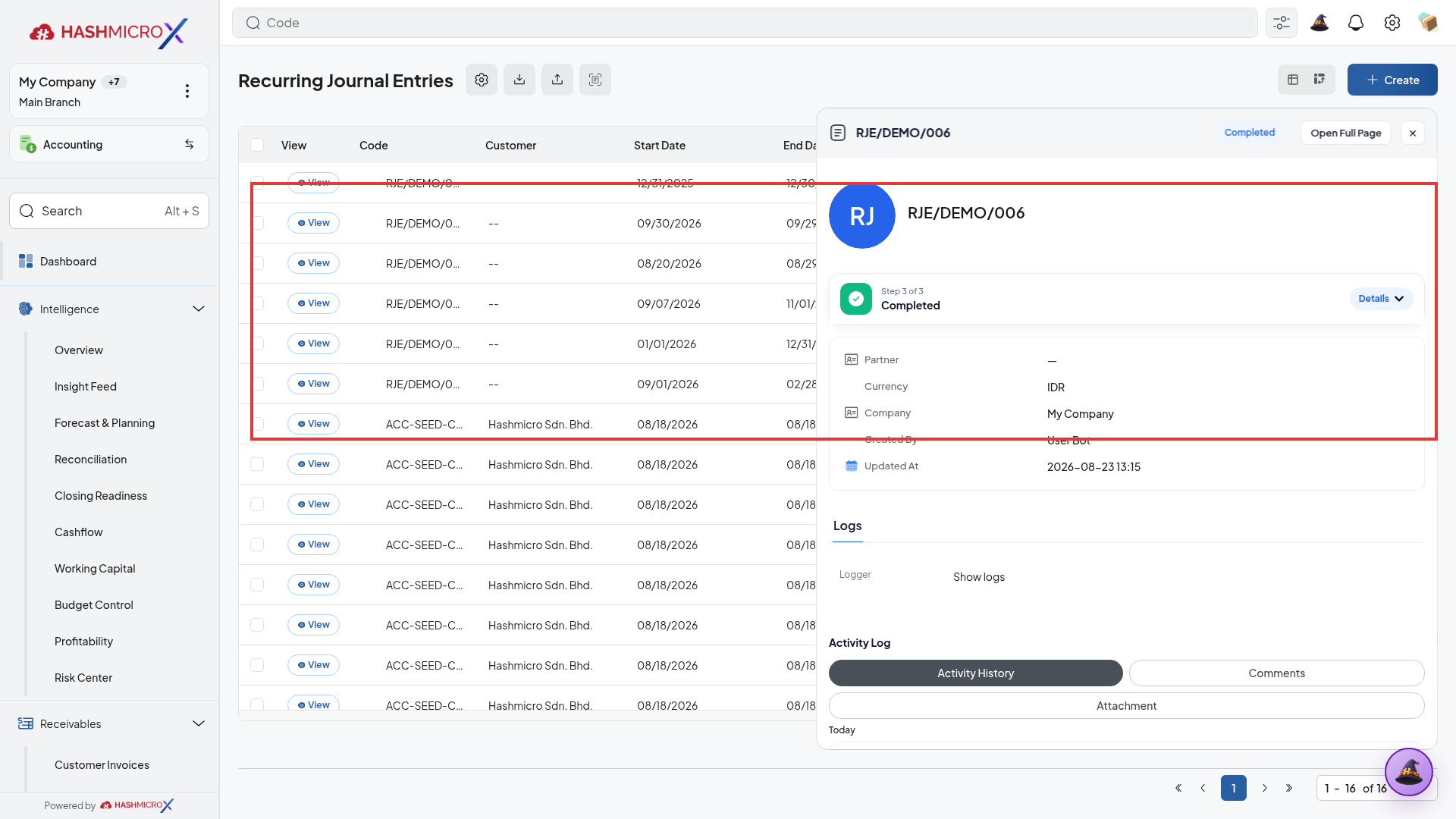Image resolution: width=1456 pixels, height=819 pixels.
Task: Select the Activity History tab
Action: (x=975, y=673)
